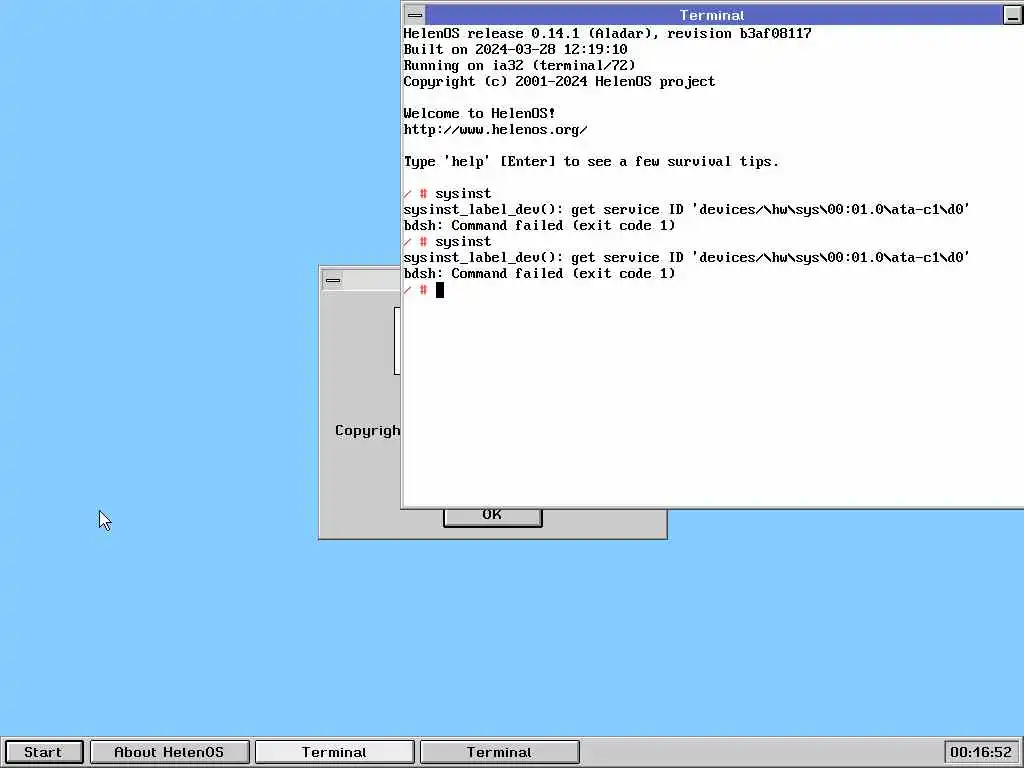Click the second 'sysinst' command line
1024x768 pixels.
pyautogui.click(x=447, y=242)
